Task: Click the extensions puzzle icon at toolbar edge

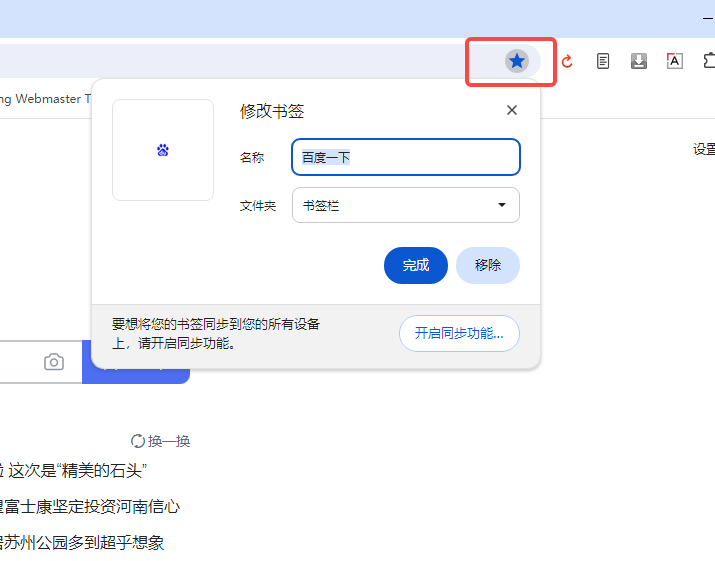Action: pos(709,61)
